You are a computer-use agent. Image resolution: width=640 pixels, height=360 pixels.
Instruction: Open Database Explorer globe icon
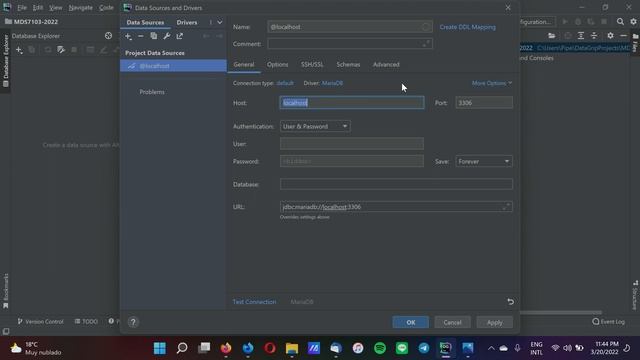coord(108,36)
